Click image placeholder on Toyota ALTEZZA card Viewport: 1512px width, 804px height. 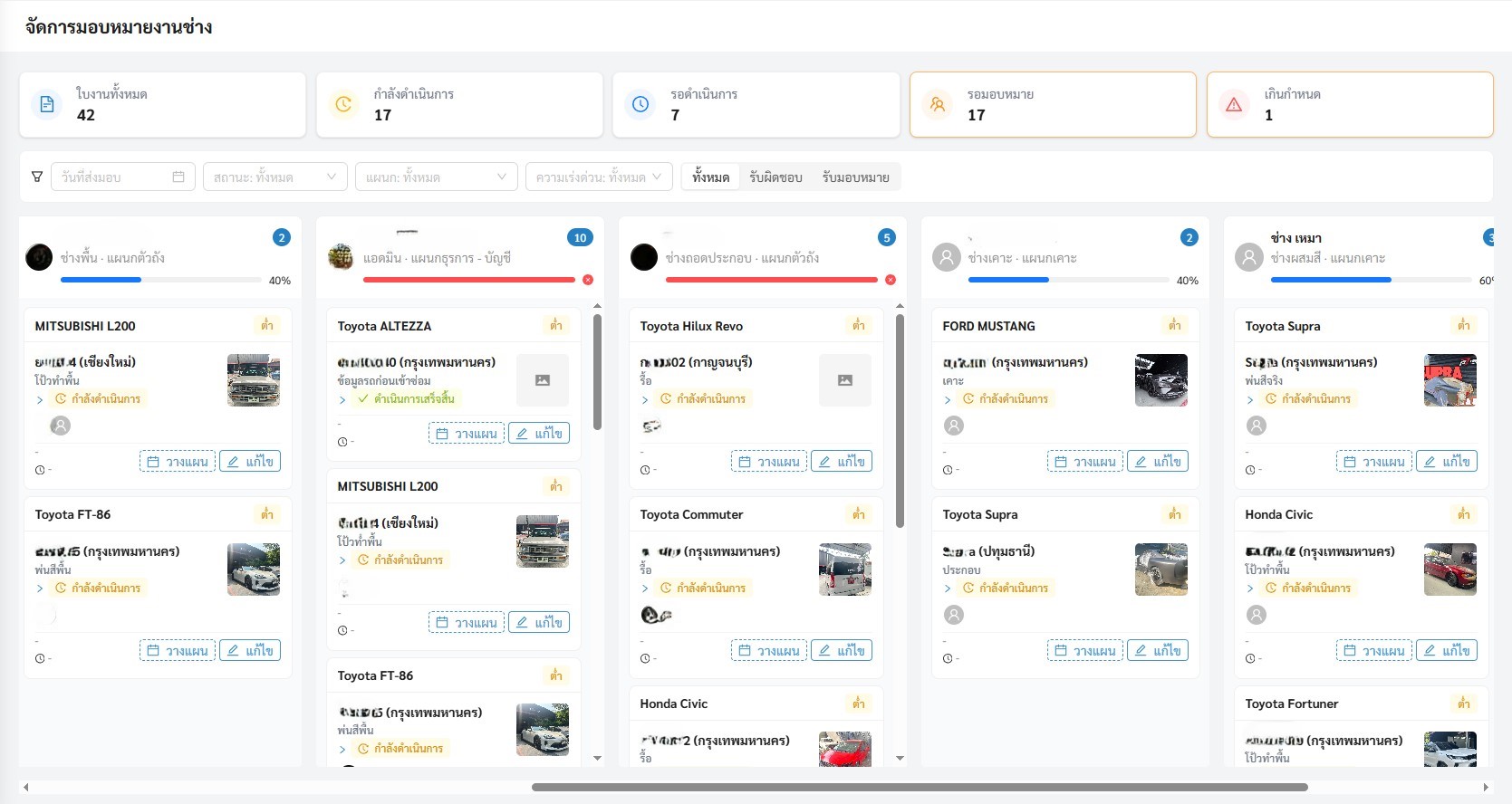click(543, 380)
